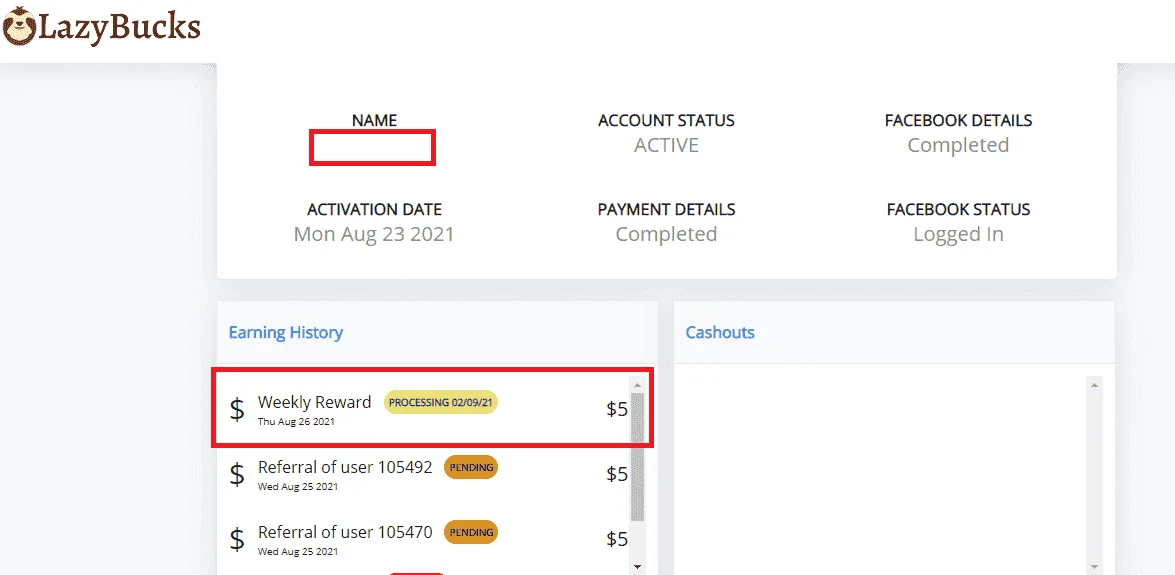Click the $5 amount for user 105470 referral

pyautogui.click(x=617, y=539)
